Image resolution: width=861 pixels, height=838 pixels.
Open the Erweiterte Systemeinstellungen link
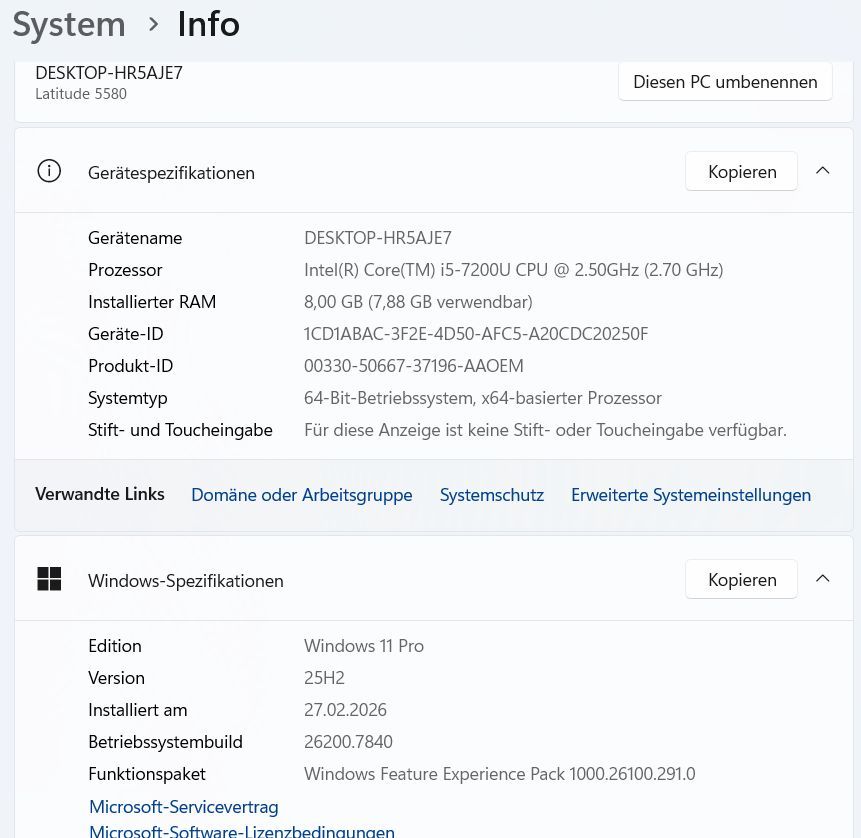tap(690, 495)
